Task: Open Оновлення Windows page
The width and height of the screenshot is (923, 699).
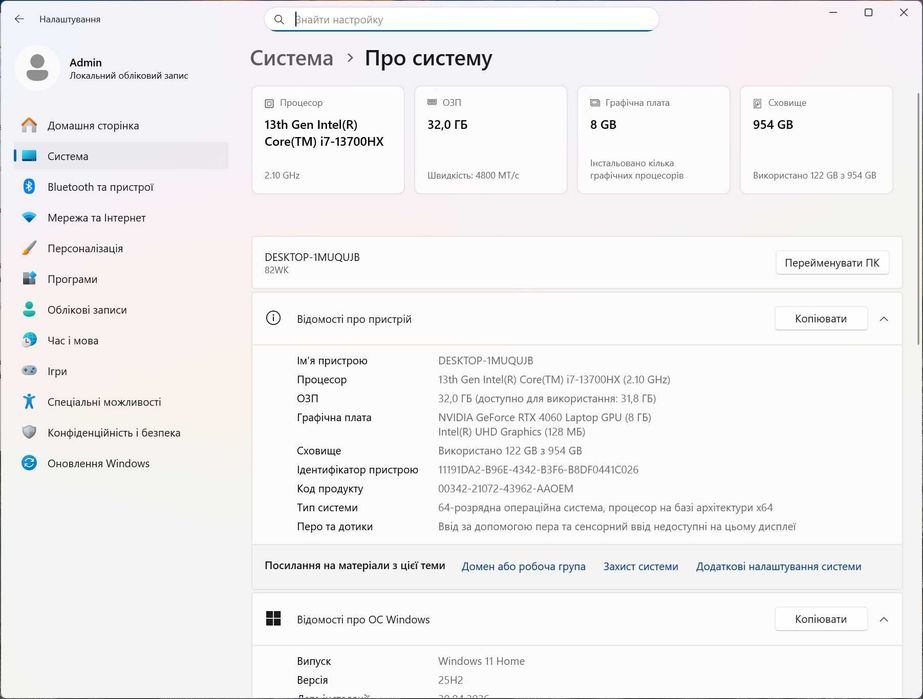Action: (x=121, y=463)
